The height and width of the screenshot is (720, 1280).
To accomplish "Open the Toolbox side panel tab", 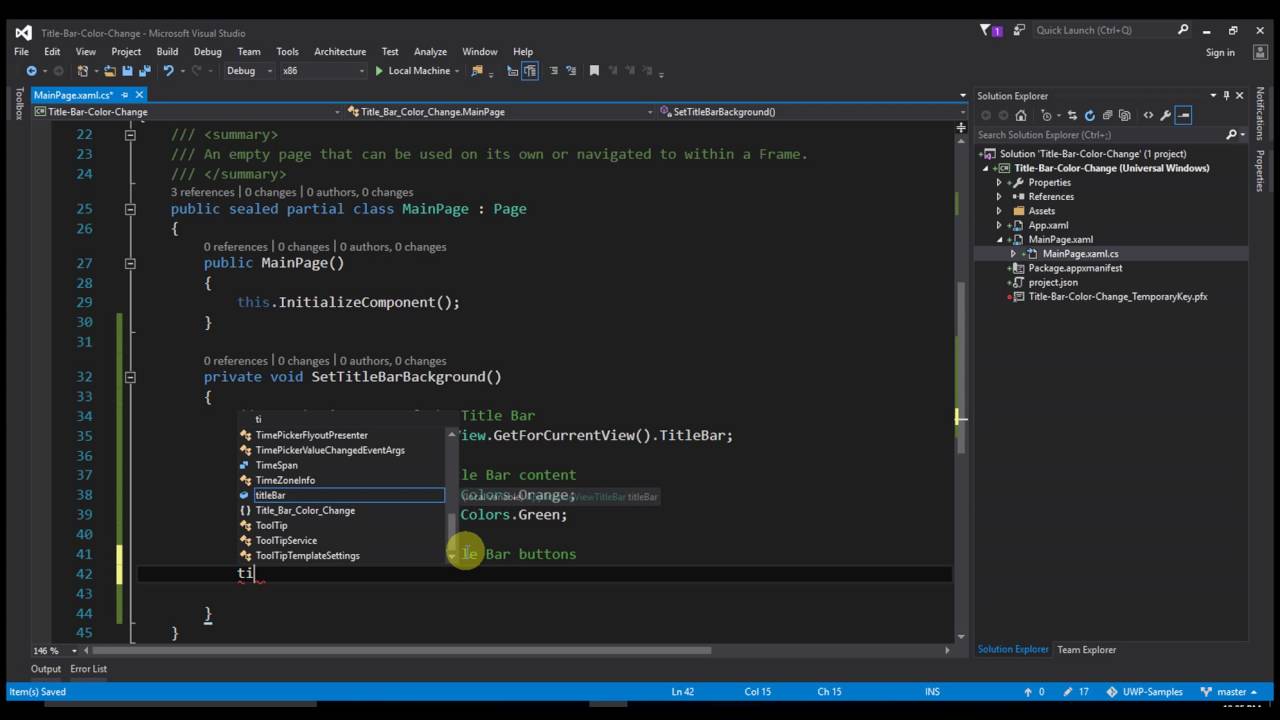I will click(18, 104).
